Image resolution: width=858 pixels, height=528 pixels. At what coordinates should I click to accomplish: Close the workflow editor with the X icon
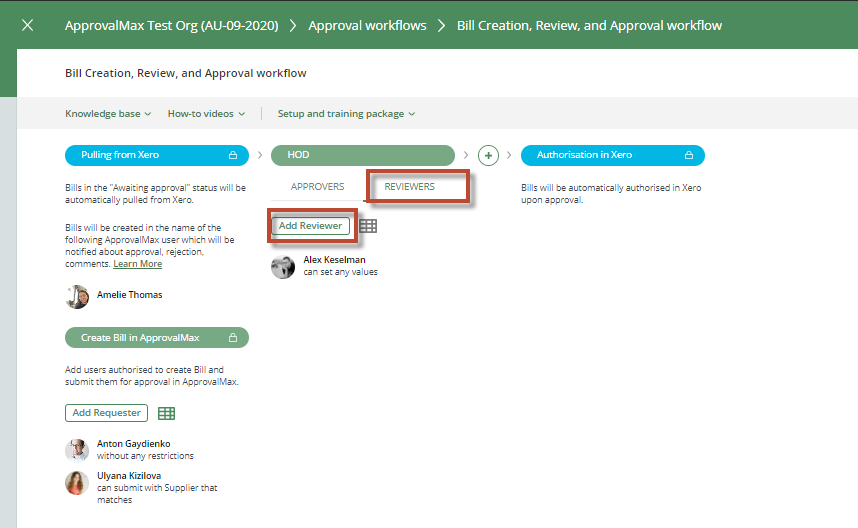[27, 25]
